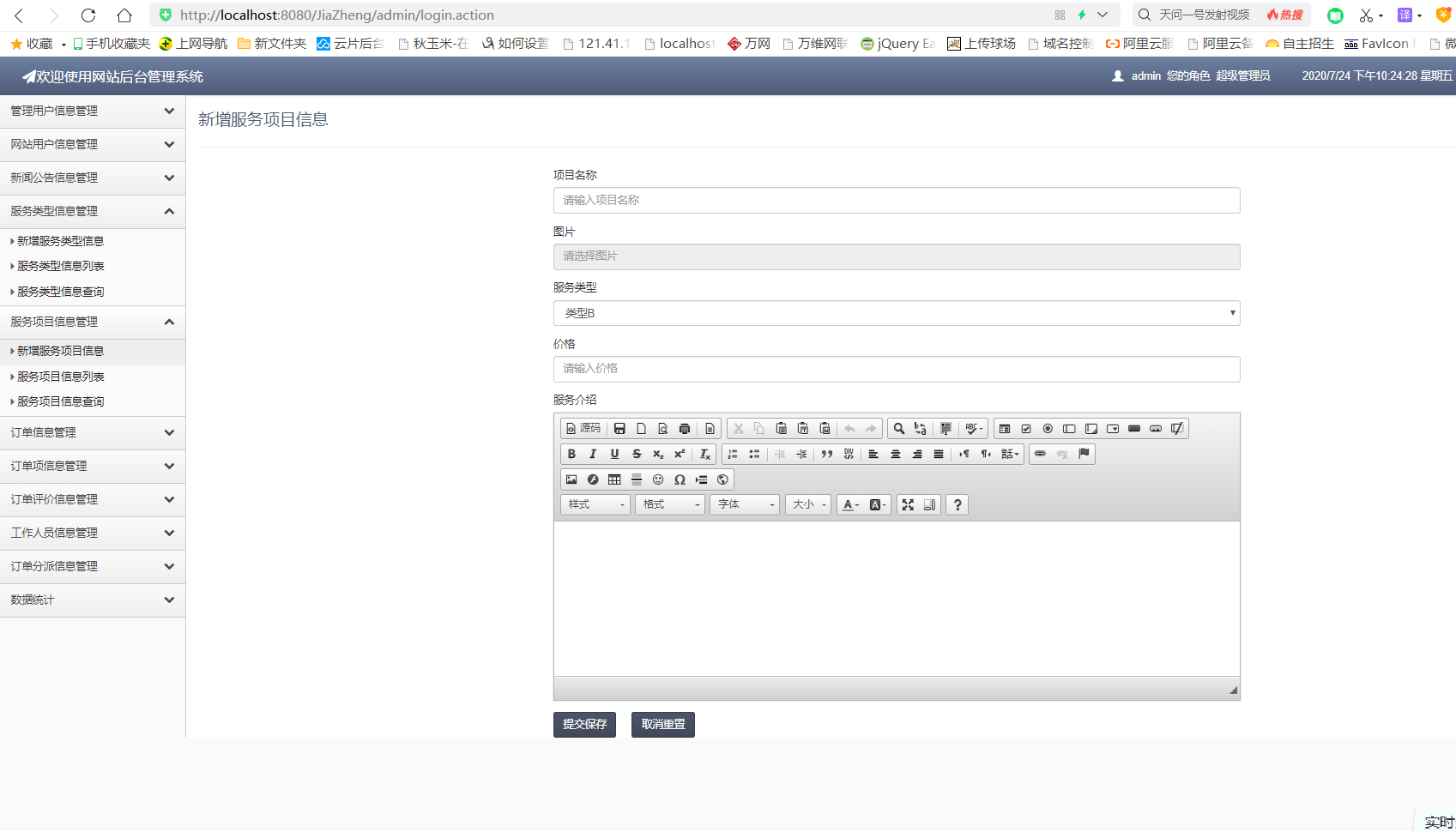
Task: Insert a radio button form element
Action: click(x=1047, y=428)
